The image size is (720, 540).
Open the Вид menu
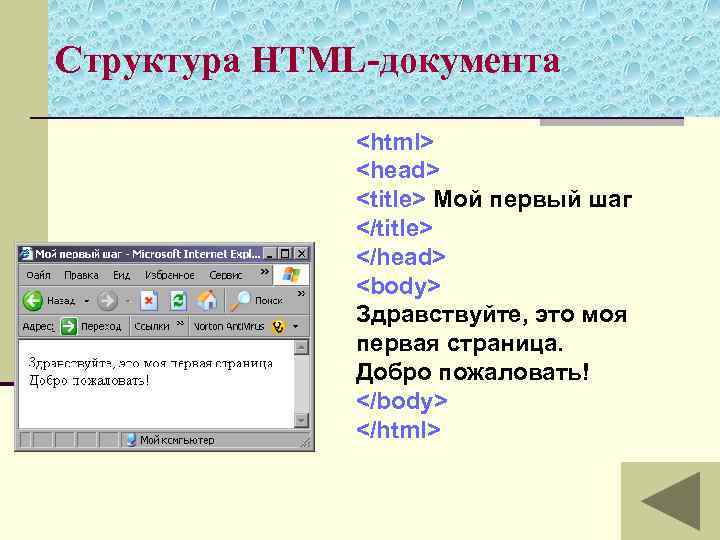pyautogui.click(x=122, y=275)
